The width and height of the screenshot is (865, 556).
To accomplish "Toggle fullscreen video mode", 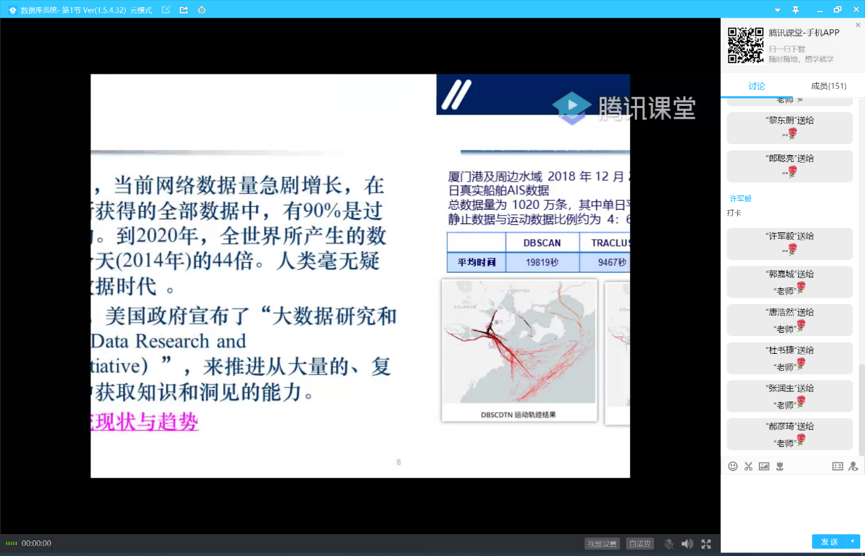I will coord(706,544).
